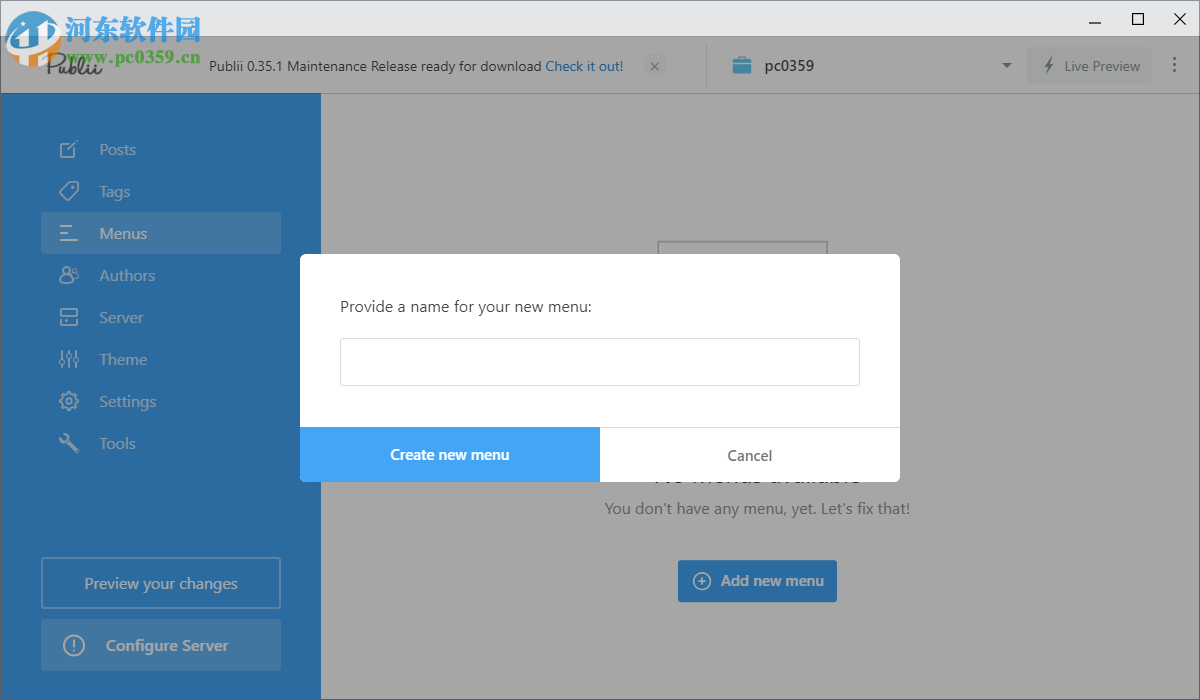1200x700 pixels.
Task: Click the Tools wrench icon
Action: 68,443
